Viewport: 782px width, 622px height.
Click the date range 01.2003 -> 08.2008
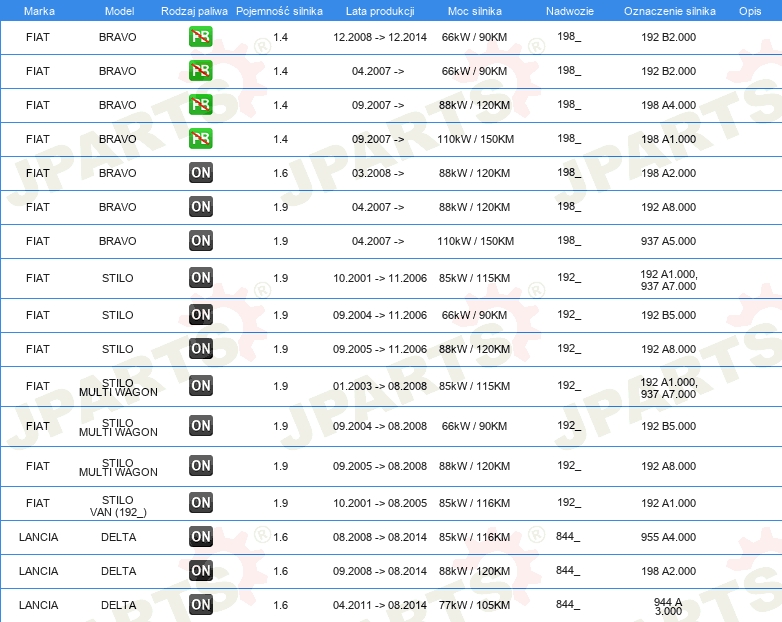[380, 386]
